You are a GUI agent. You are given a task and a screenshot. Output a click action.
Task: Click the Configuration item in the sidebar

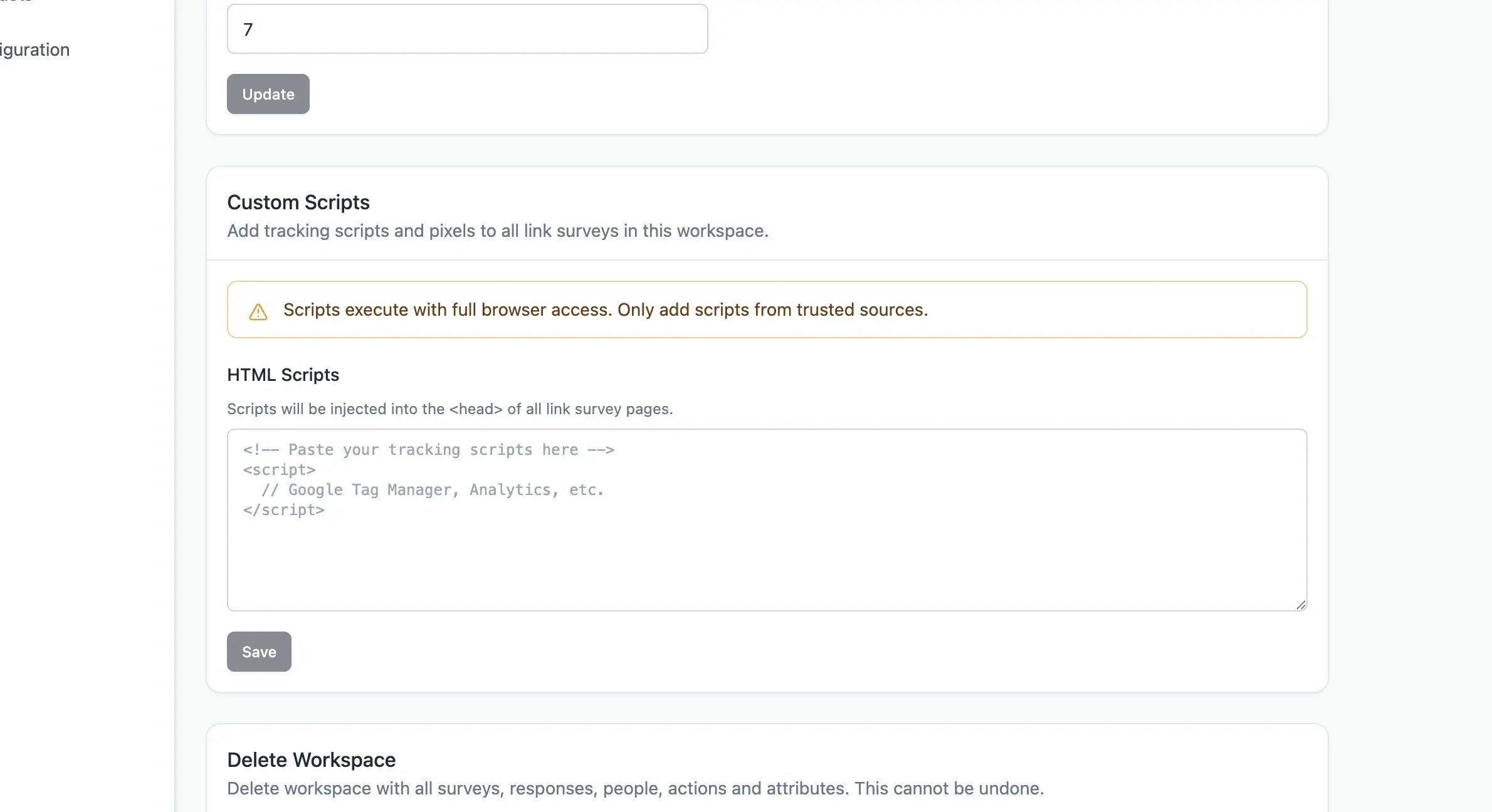point(34,49)
